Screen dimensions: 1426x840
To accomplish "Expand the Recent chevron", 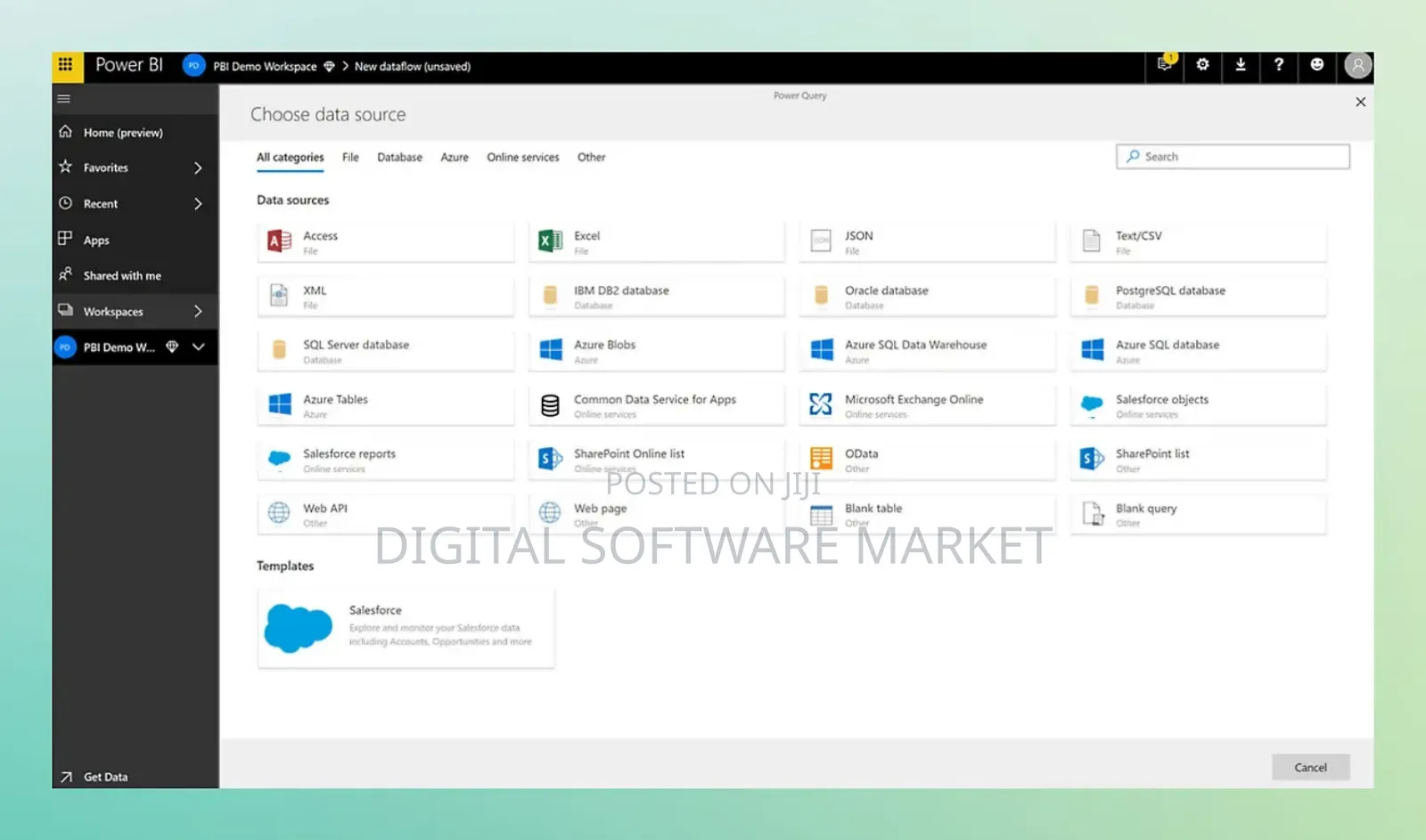I will point(198,204).
